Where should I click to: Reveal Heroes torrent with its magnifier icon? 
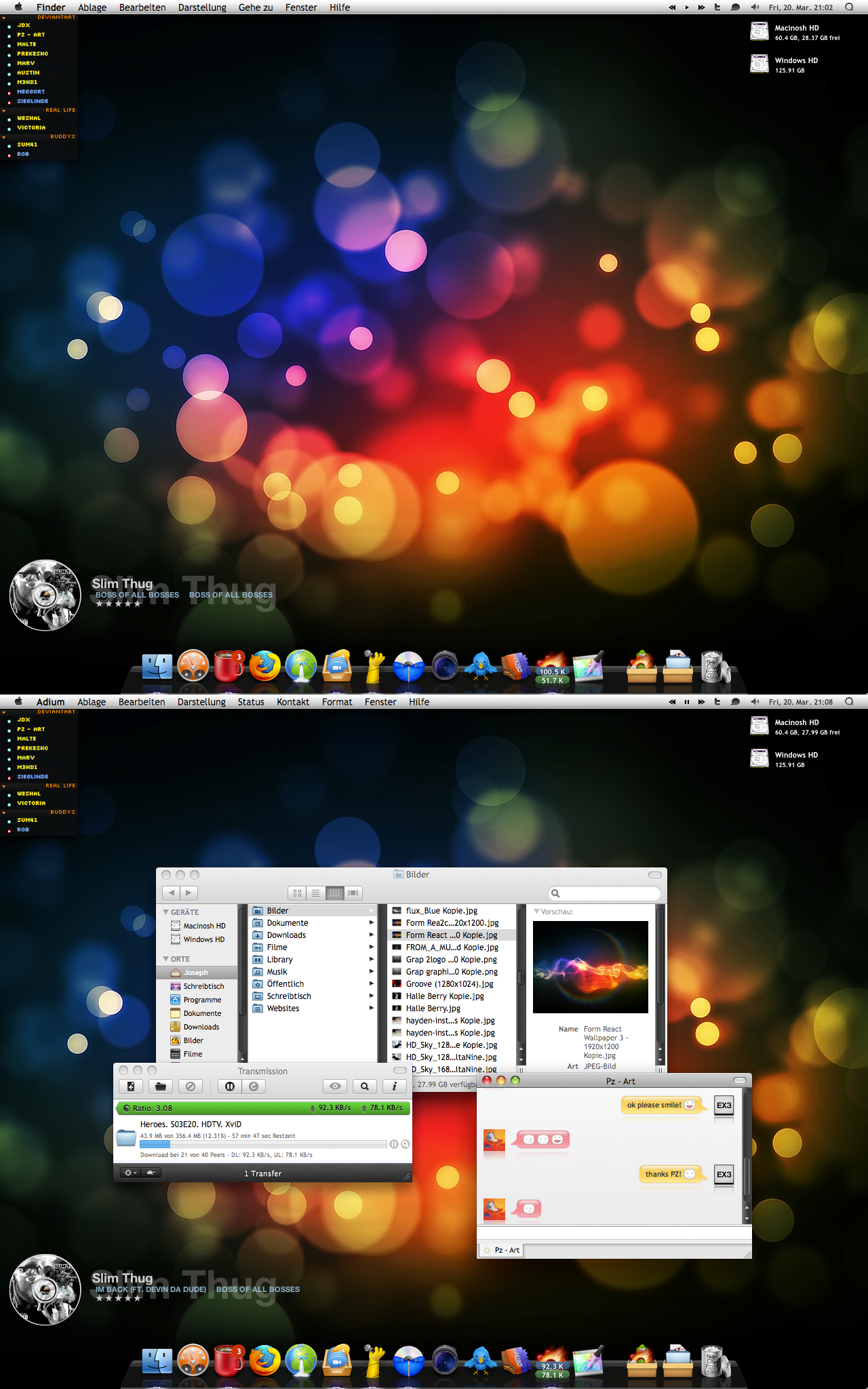406,1144
